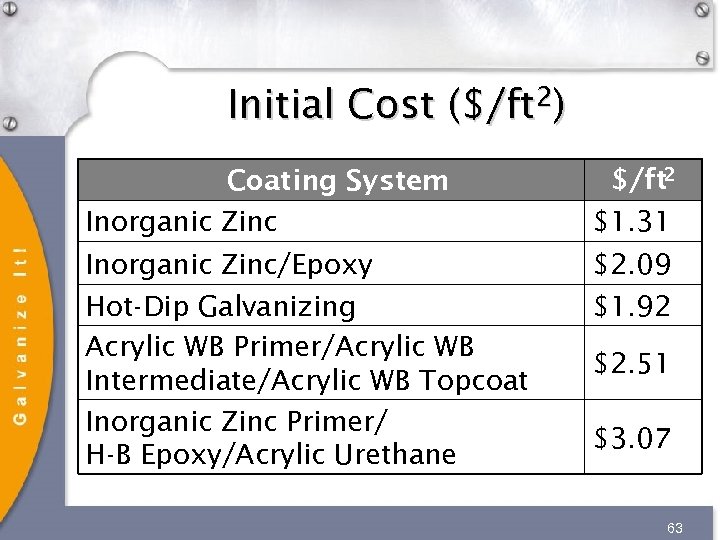
Task: Click the screw icon left of the title
Action: pos(11,122)
